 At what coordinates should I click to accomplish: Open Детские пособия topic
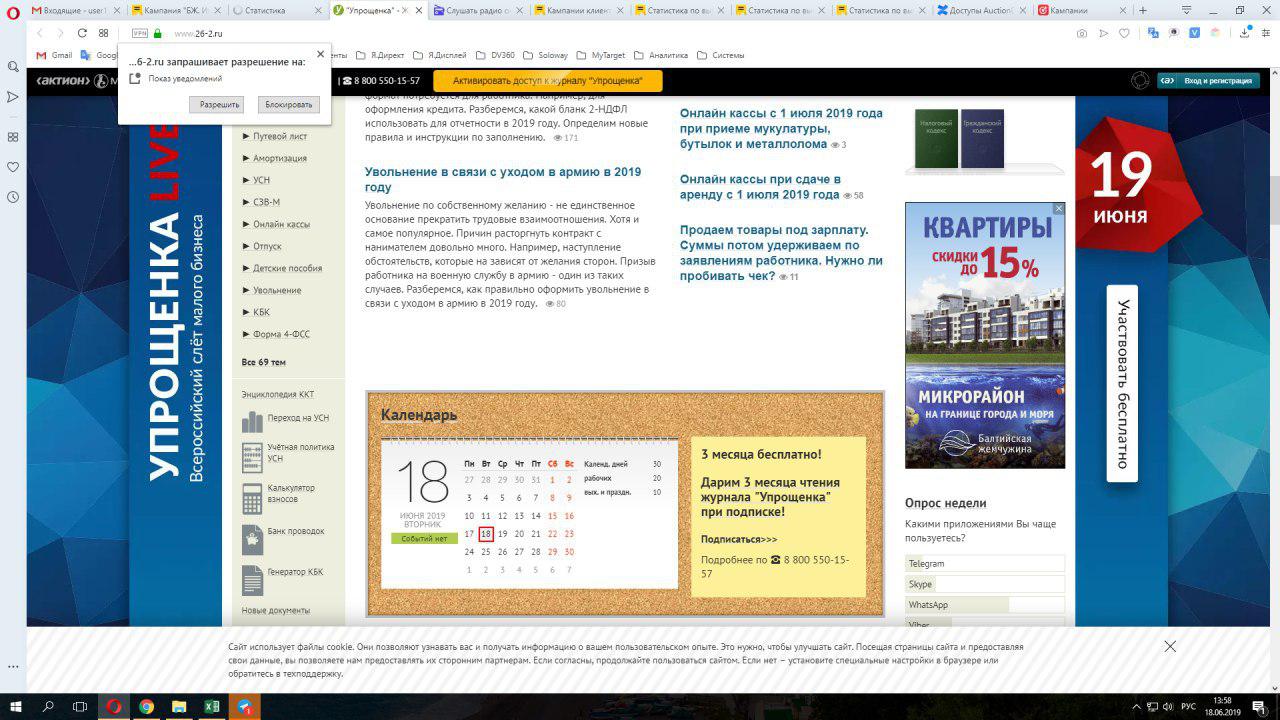(287, 268)
